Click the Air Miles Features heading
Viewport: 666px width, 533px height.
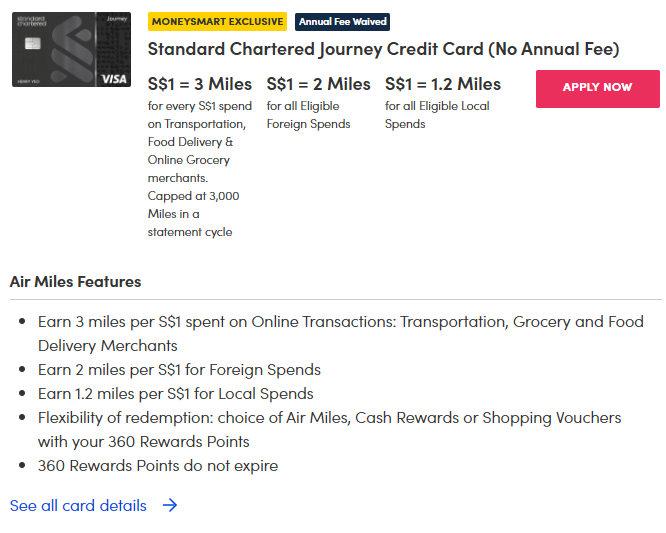coord(75,281)
